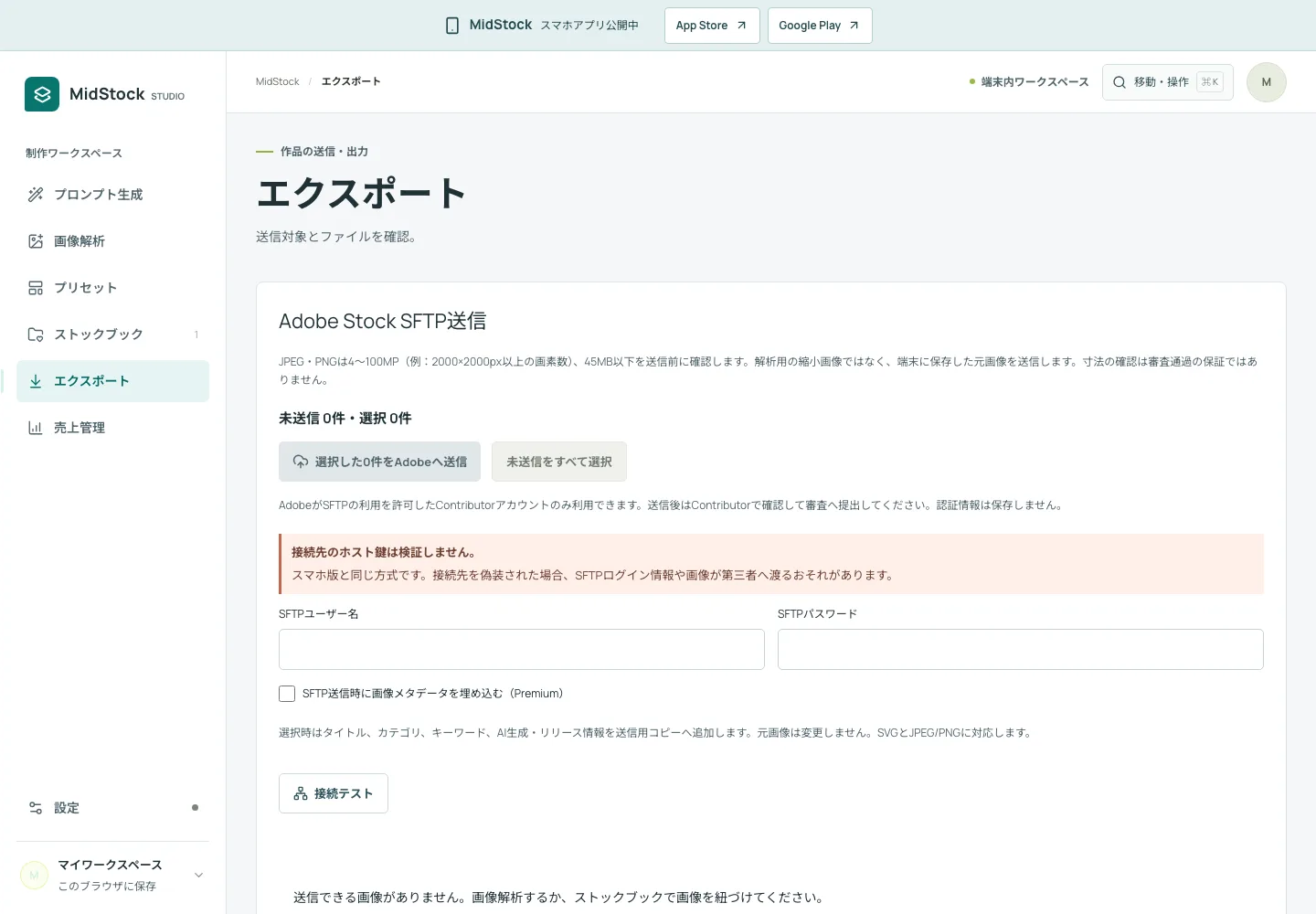
Task: Click the MidStock logo icon in sidebar
Action: click(x=42, y=94)
